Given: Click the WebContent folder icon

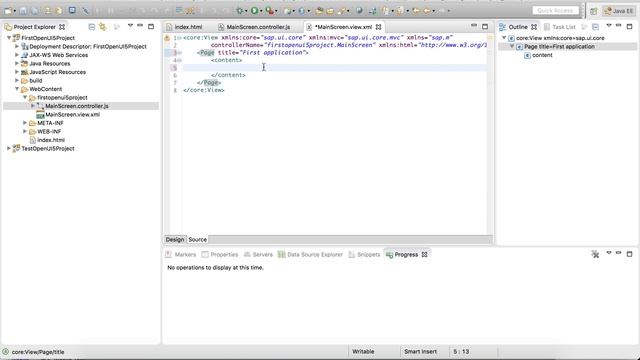Looking at the screenshot, I should [24, 89].
